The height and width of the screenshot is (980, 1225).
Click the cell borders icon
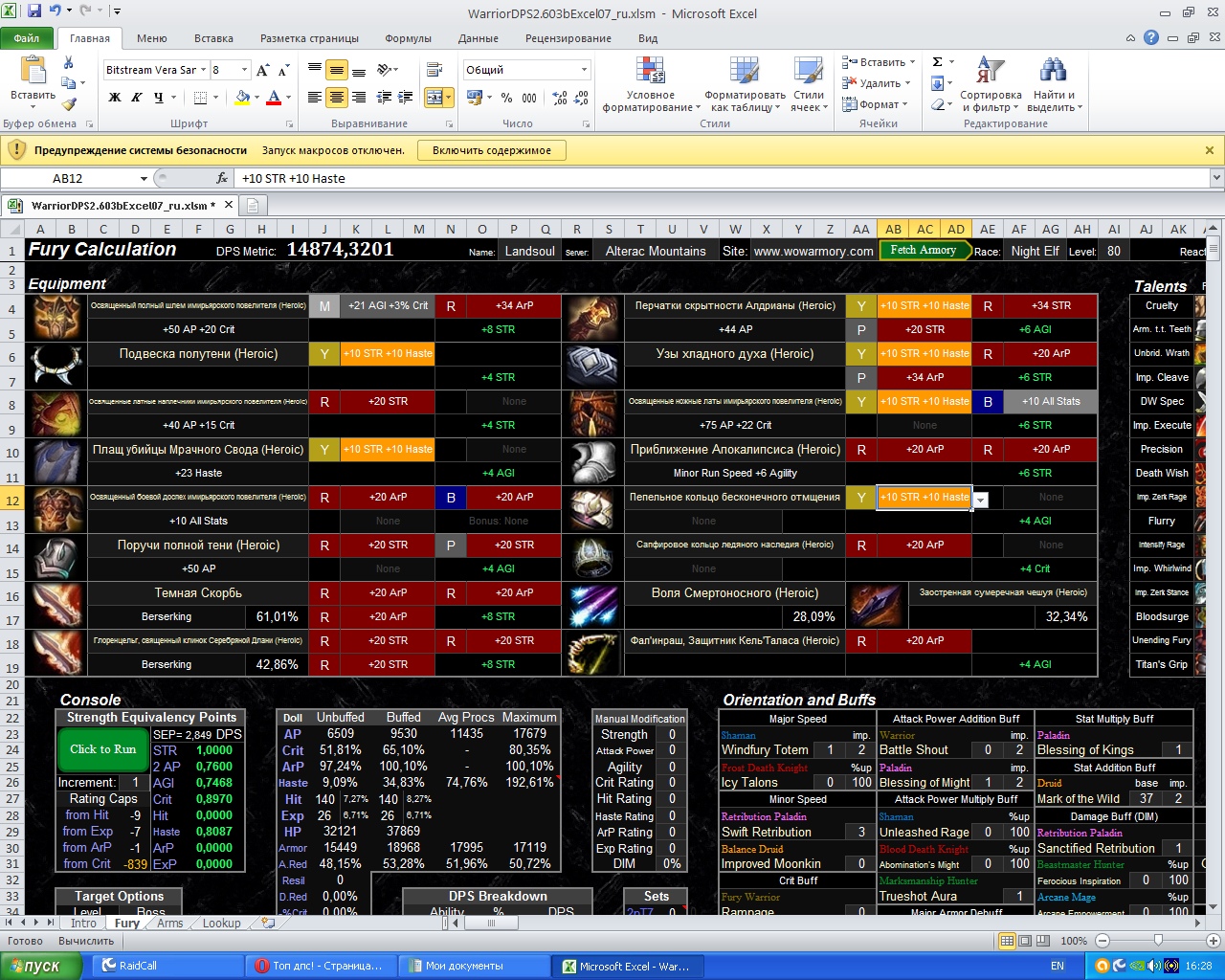coord(201,98)
